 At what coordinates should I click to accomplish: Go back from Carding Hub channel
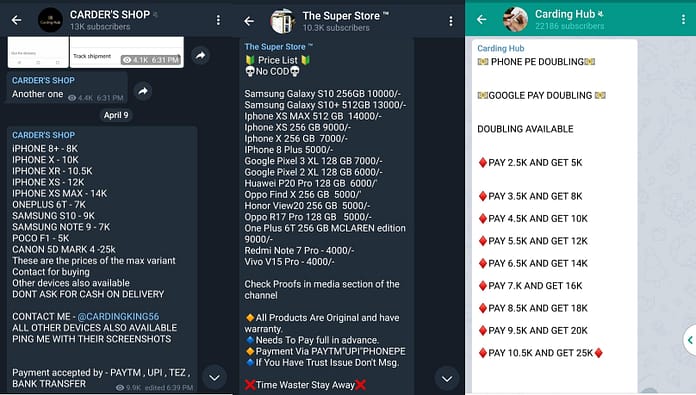tap(482, 19)
